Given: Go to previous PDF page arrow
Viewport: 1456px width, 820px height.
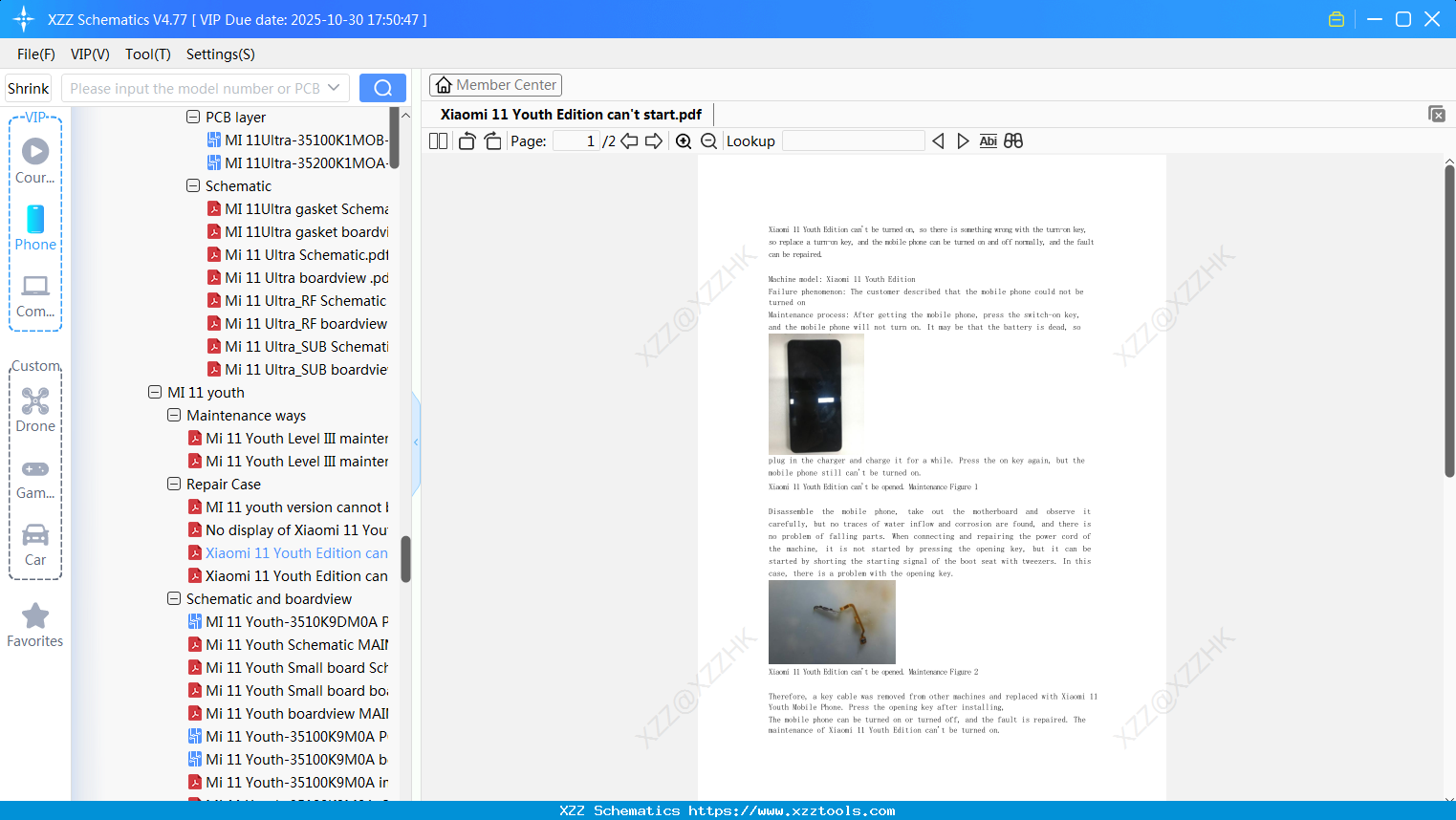Looking at the screenshot, I should point(629,141).
